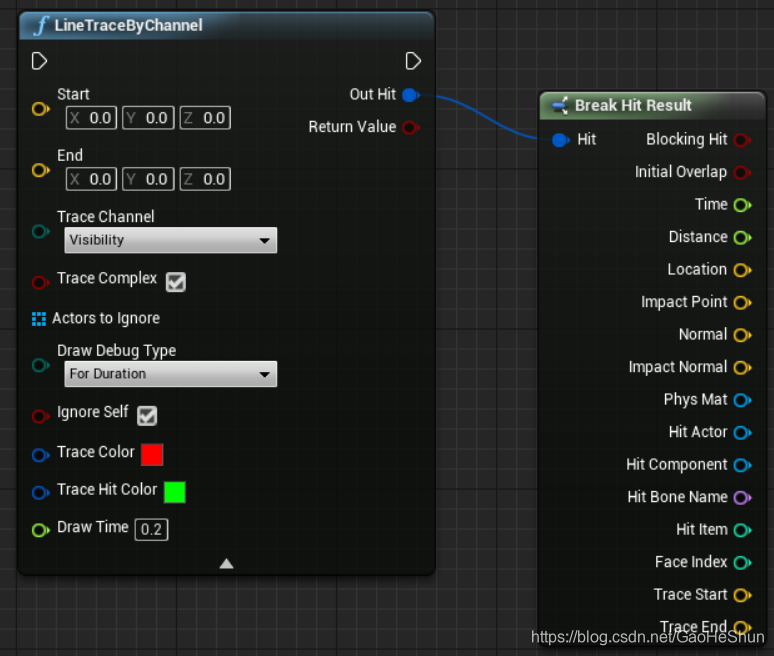Click the Trace Start output pin

[x=742, y=595]
